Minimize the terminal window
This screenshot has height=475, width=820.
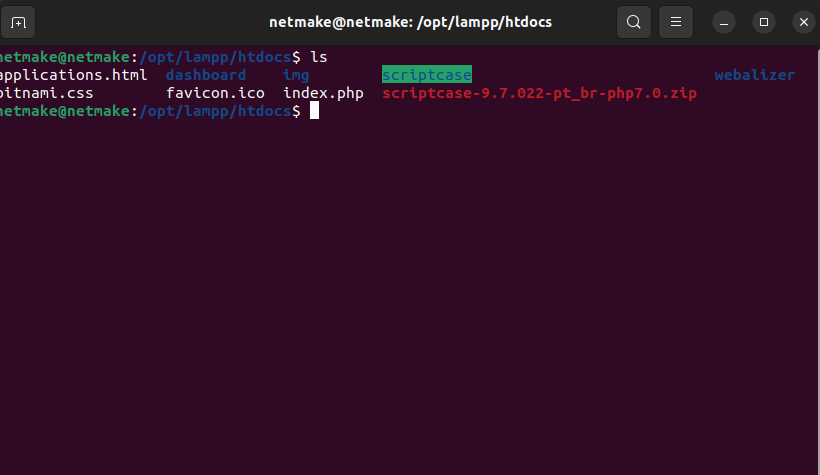click(x=724, y=22)
